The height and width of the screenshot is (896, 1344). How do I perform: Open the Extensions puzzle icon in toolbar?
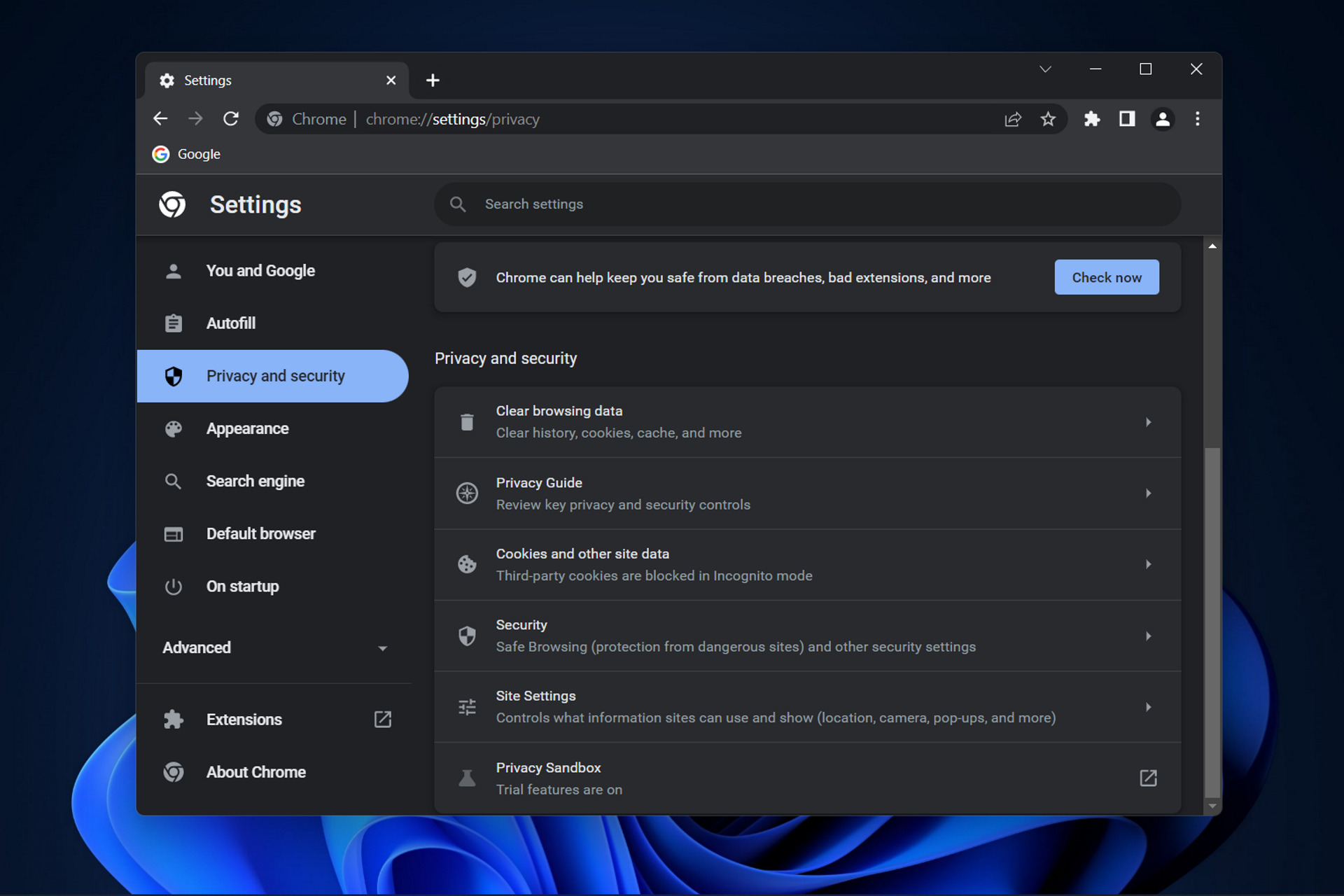point(1092,119)
